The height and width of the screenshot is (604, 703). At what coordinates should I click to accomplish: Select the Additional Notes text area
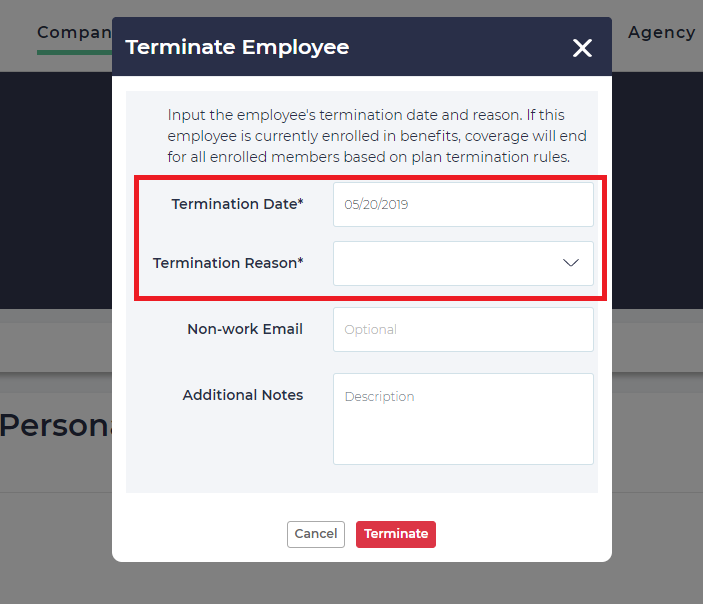tap(462, 418)
